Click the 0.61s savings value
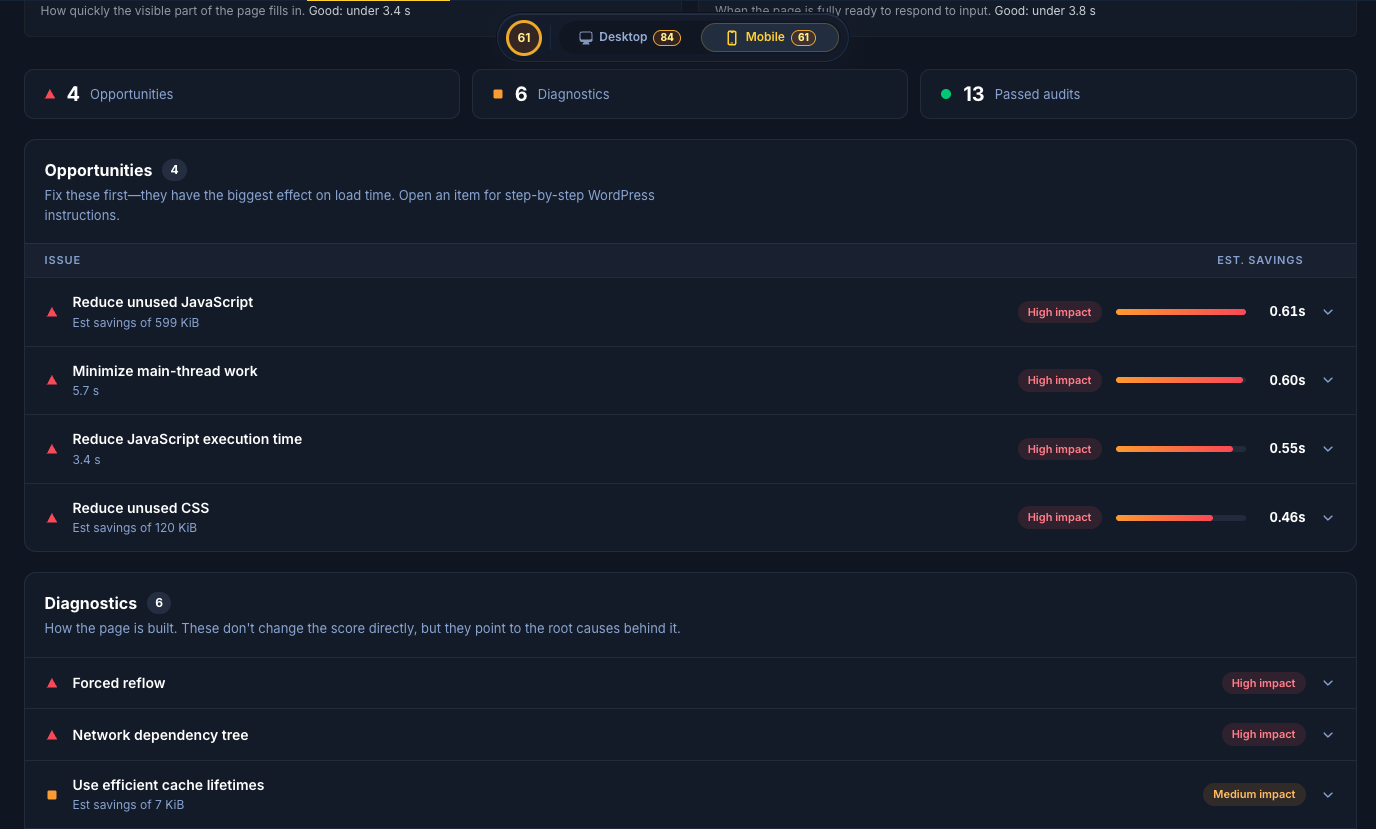The height and width of the screenshot is (829, 1376). point(1287,312)
